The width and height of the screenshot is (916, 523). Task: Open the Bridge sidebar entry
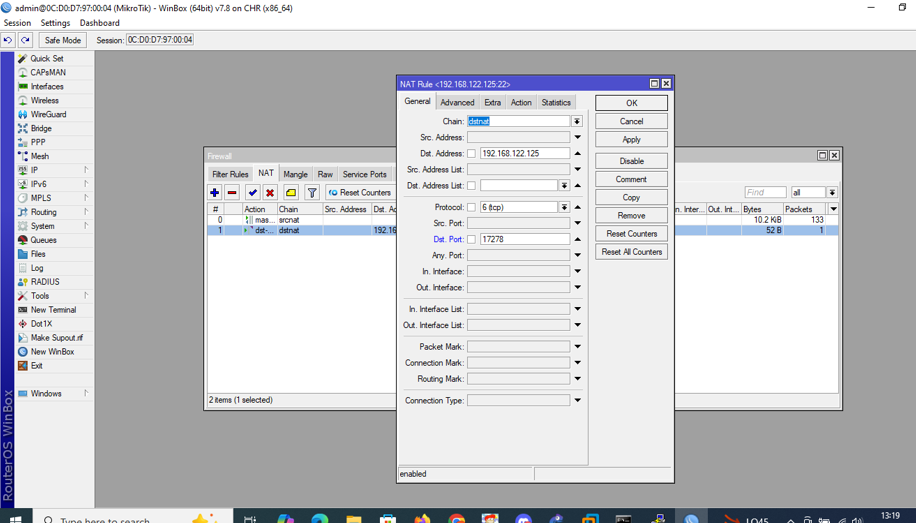point(41,129)
